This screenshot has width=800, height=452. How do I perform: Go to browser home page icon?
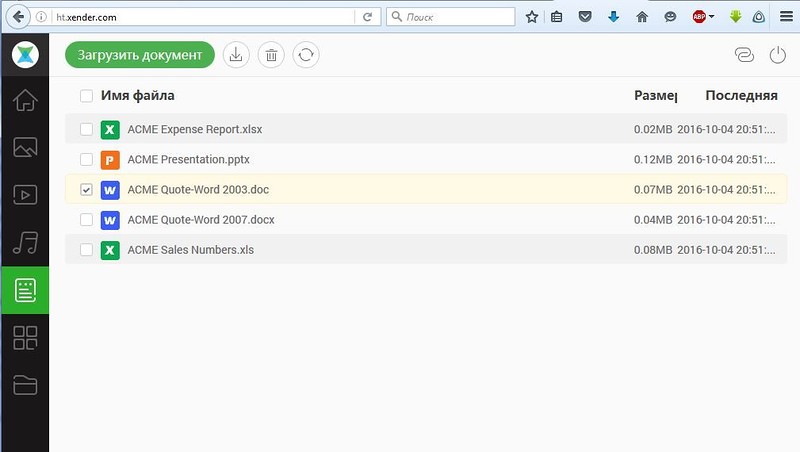(x=642, y=17)
